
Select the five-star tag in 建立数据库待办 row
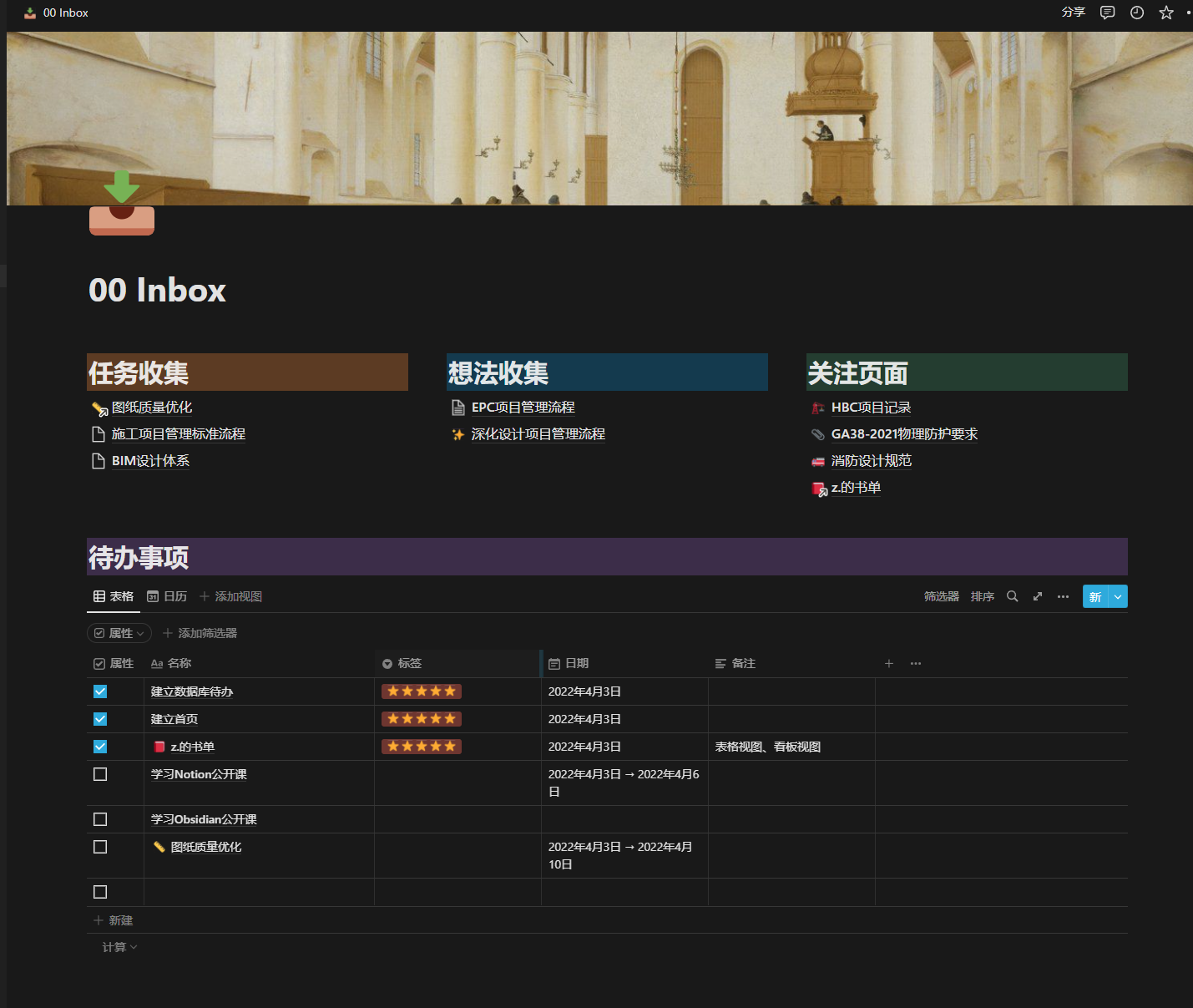click(422, 691)
